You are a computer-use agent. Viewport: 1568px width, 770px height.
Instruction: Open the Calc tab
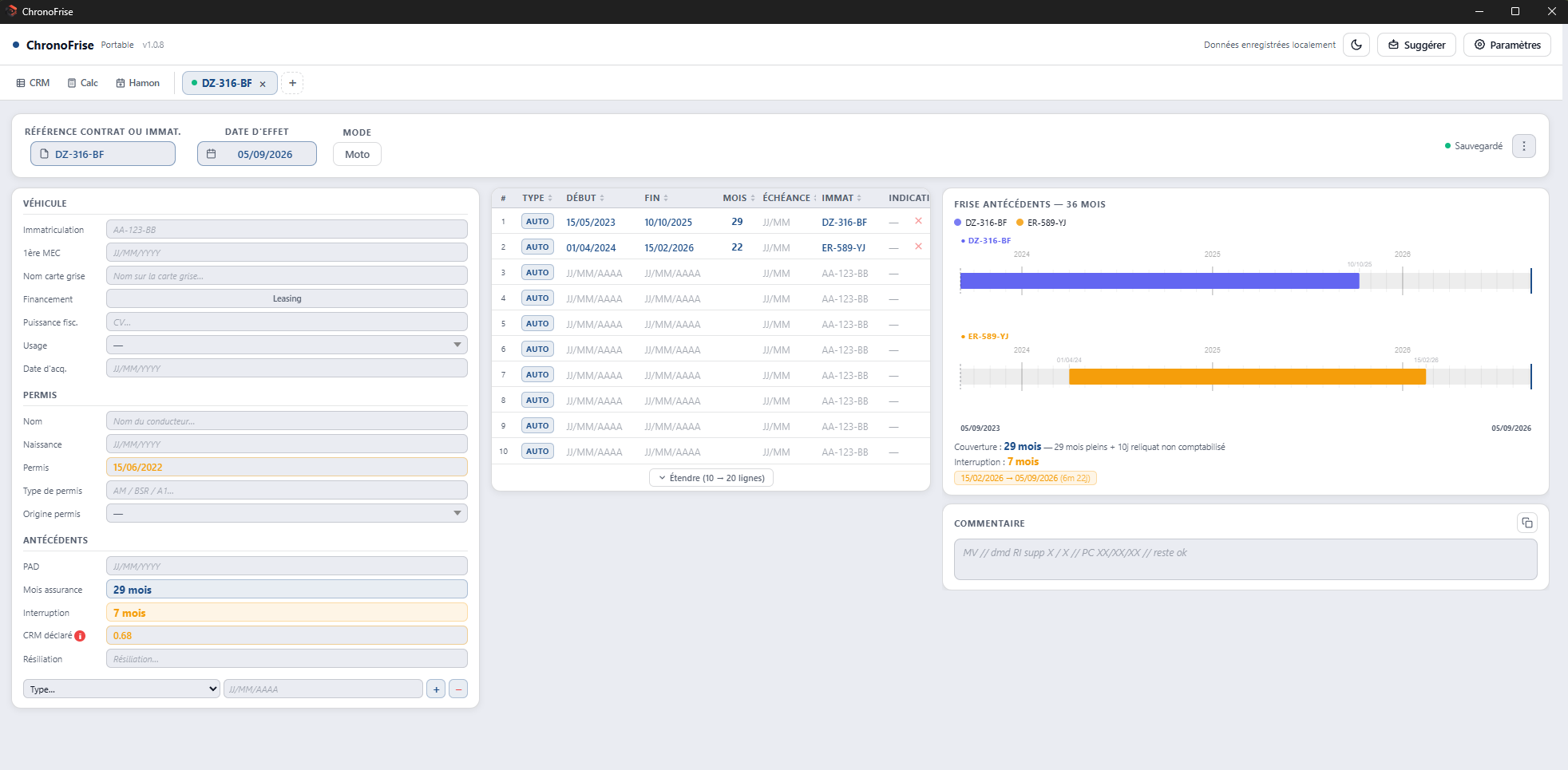(x=83, y=83)
